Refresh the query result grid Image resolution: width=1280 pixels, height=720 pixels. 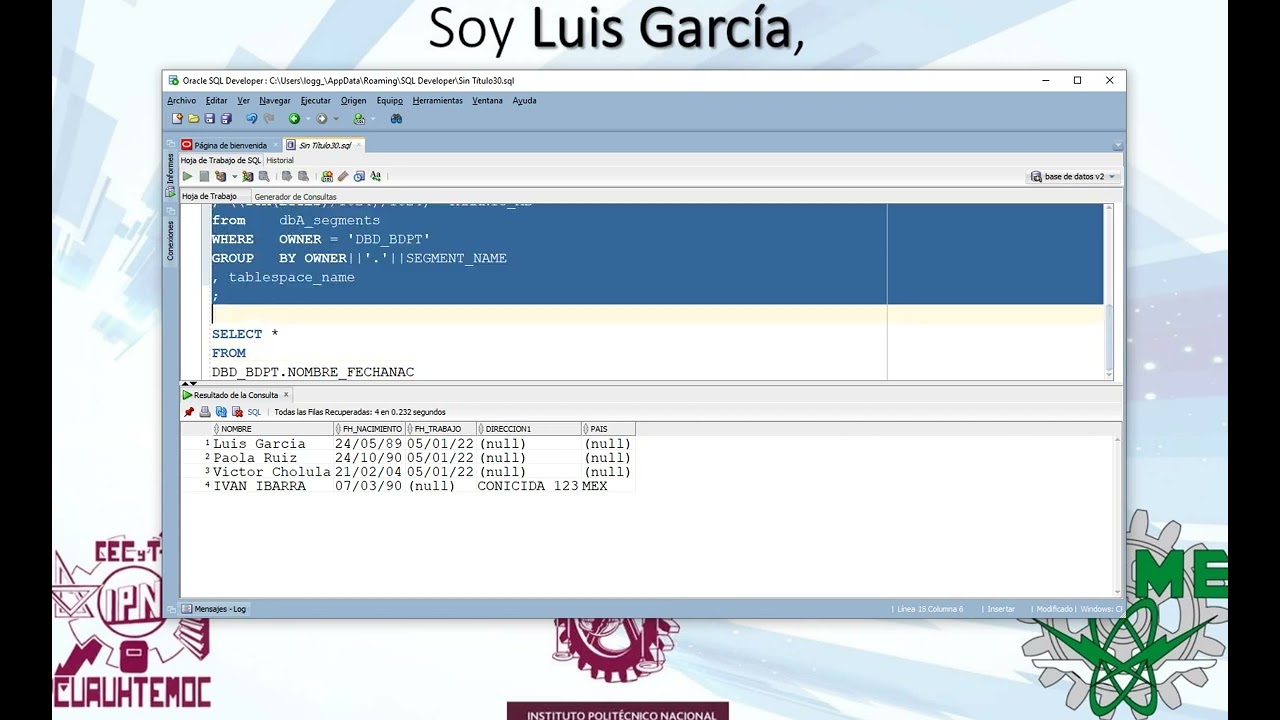click(x=221, y=412)
